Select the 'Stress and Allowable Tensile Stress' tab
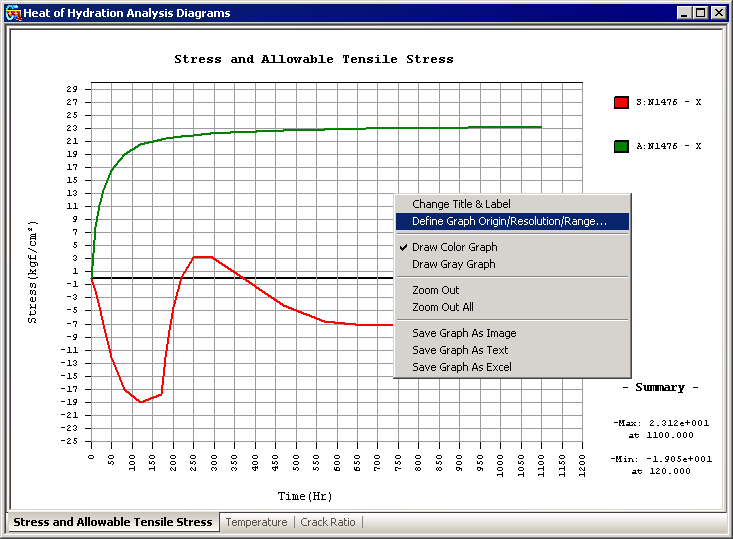Viewport: 733px width, 539px height. 112,522
